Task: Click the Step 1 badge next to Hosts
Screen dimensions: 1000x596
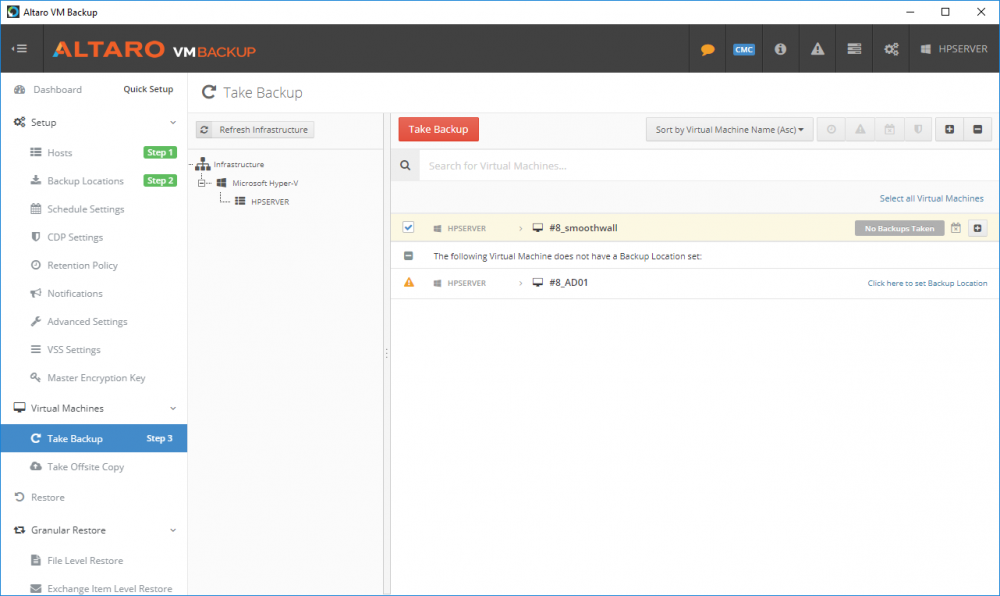Action: [159, 152]
